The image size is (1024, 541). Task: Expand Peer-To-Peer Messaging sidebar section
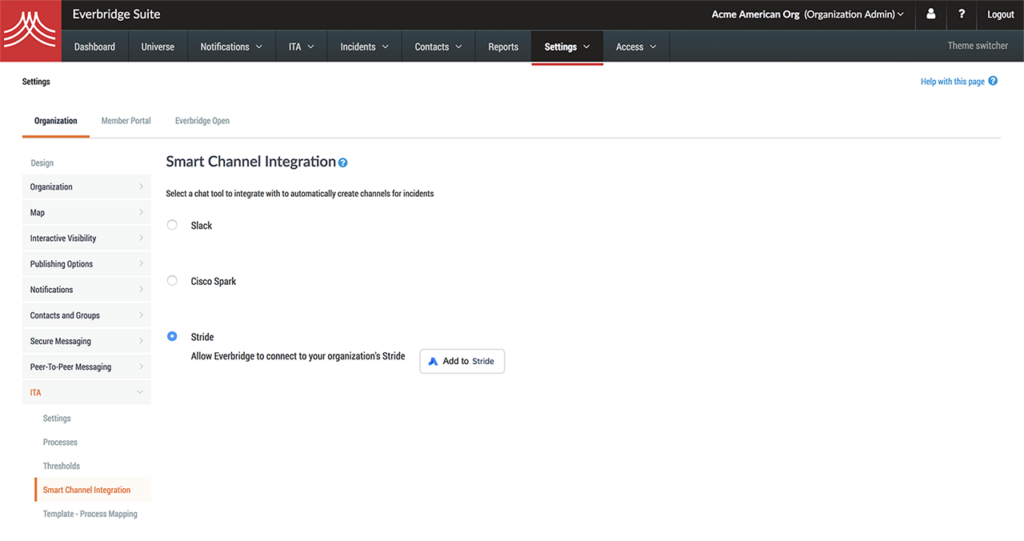(86, 367)
